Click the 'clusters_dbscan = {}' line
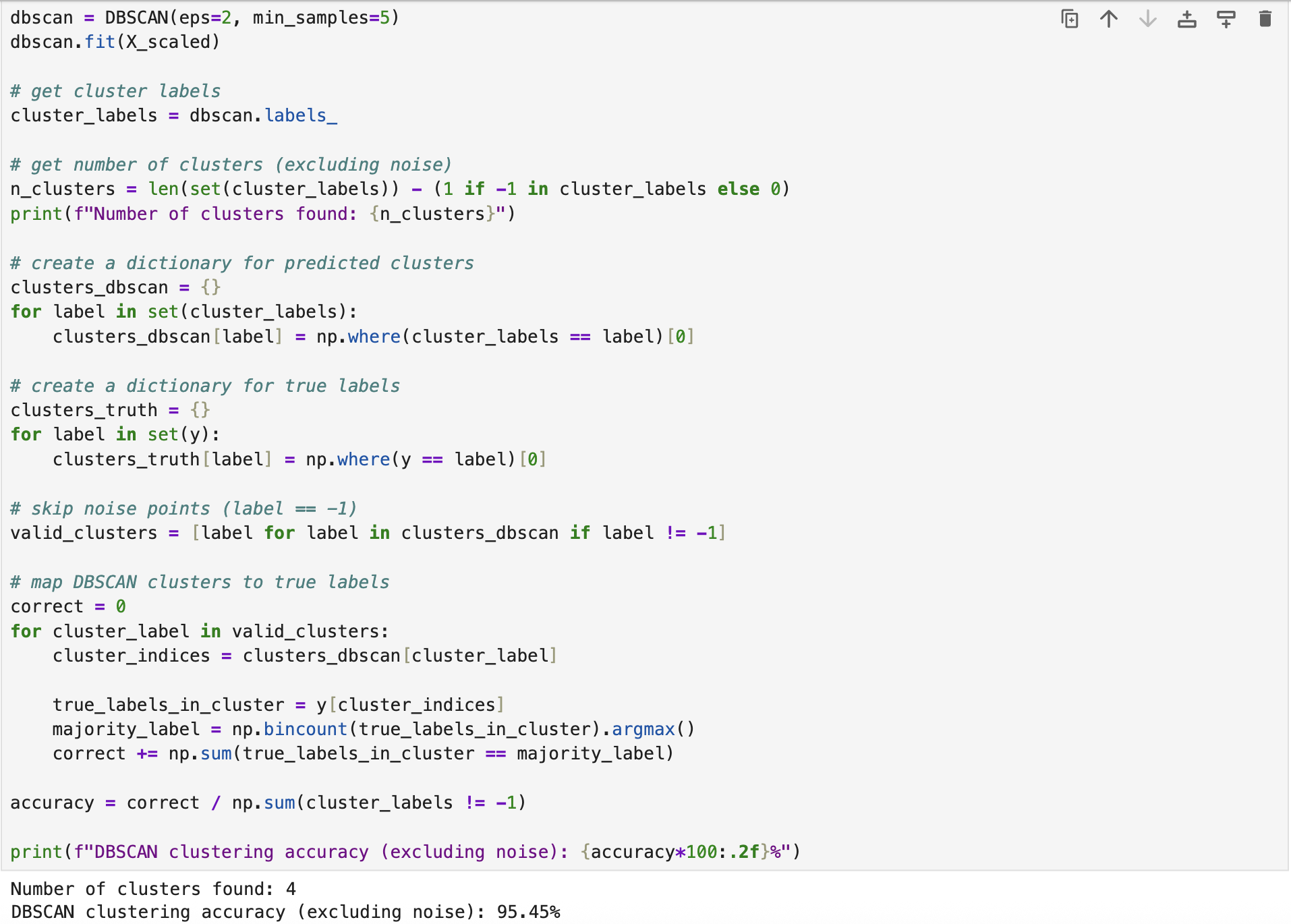 [x=115, y=287]
